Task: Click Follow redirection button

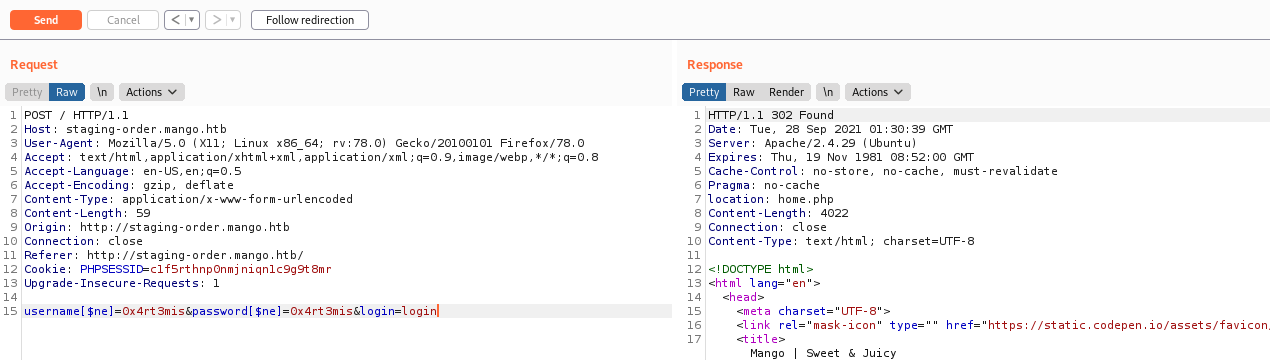Action: click(x=310, y=20)
